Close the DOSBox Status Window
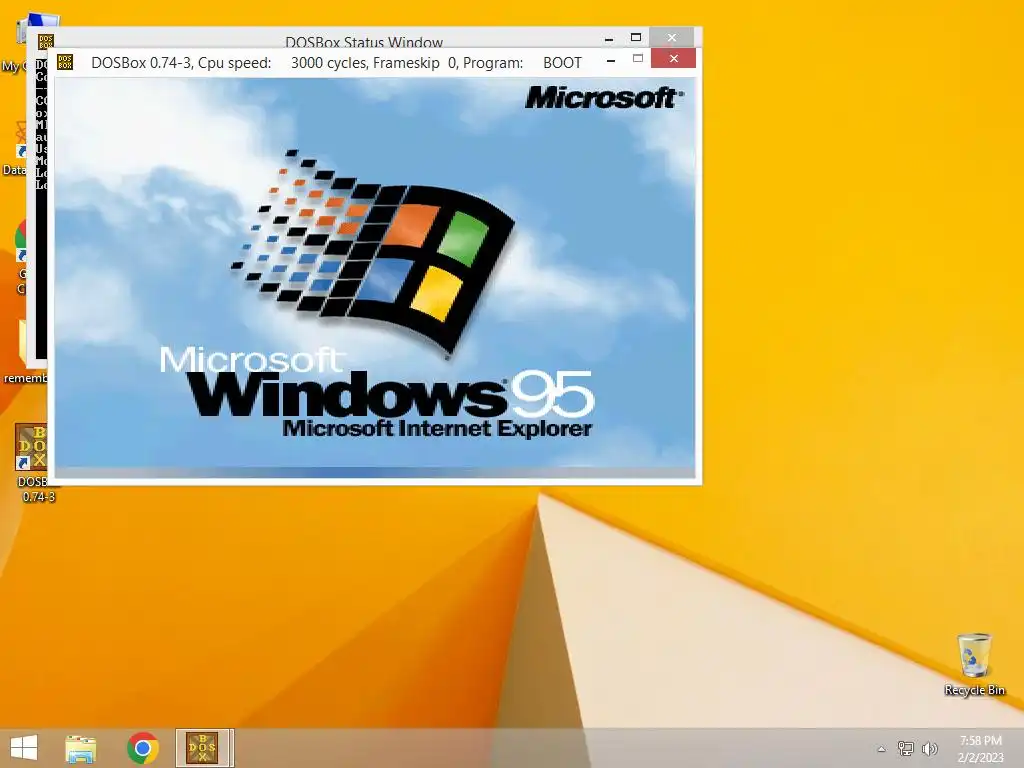 click(x=672, y=38)
